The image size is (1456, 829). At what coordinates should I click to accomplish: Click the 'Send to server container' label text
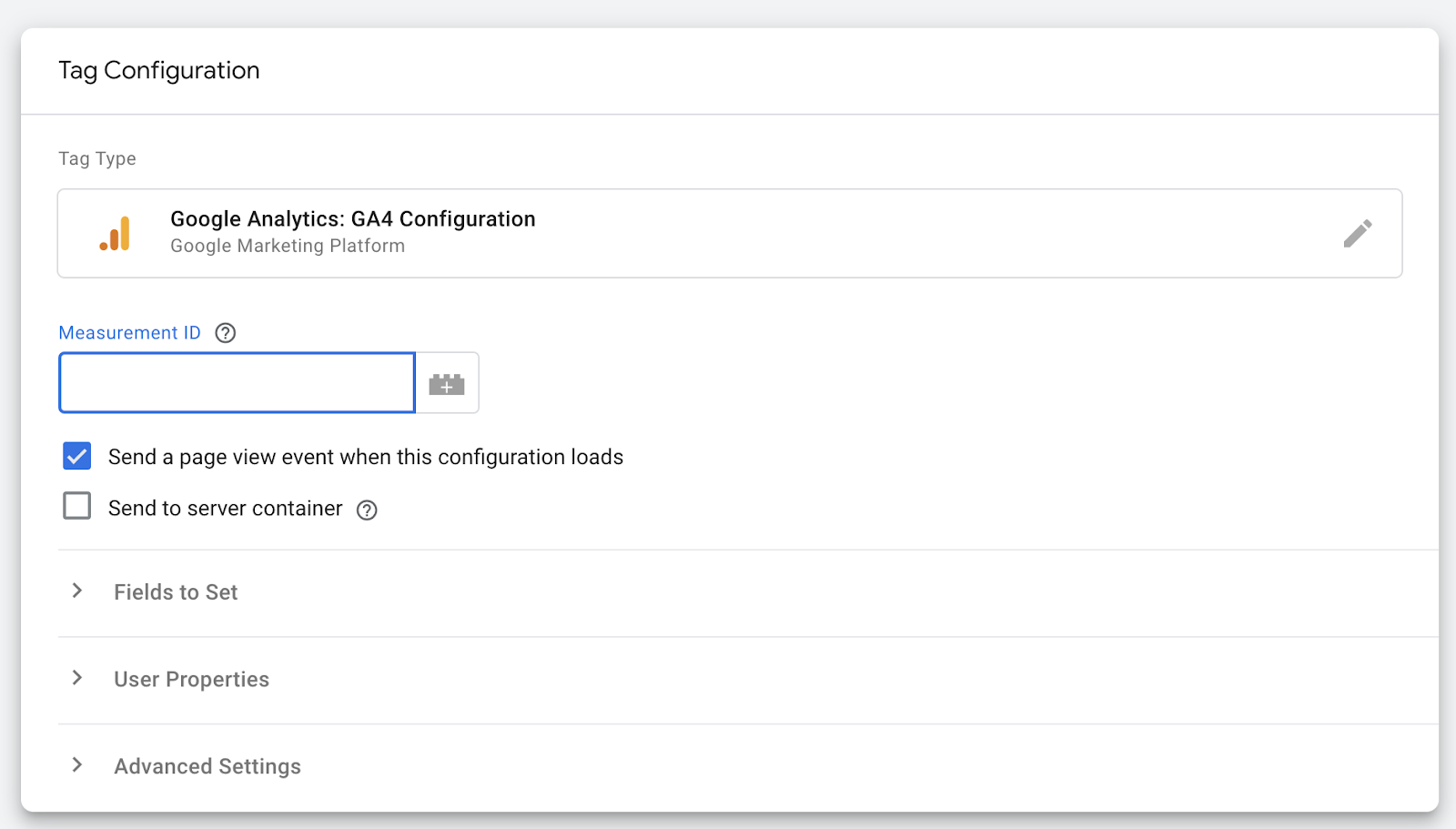(x=226, y=509)
